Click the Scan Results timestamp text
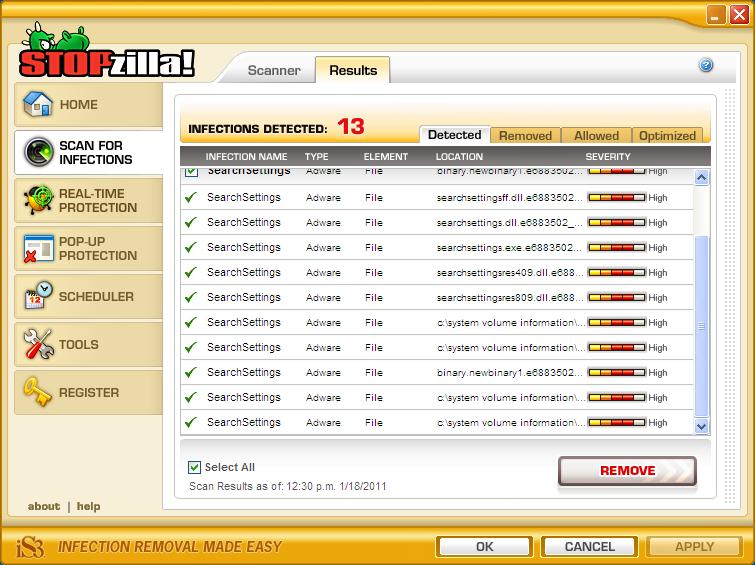 point(287,486)
